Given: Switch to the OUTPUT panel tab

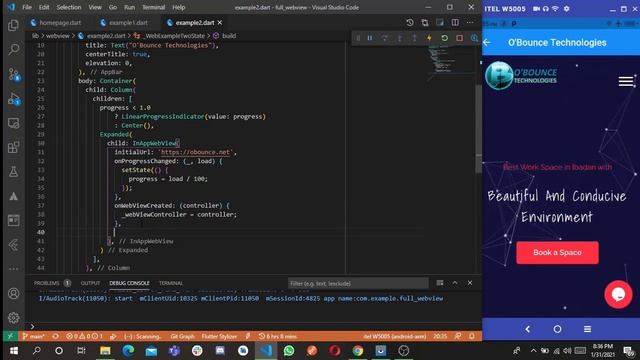Looking at the screenshot, I should pos(90,283).
